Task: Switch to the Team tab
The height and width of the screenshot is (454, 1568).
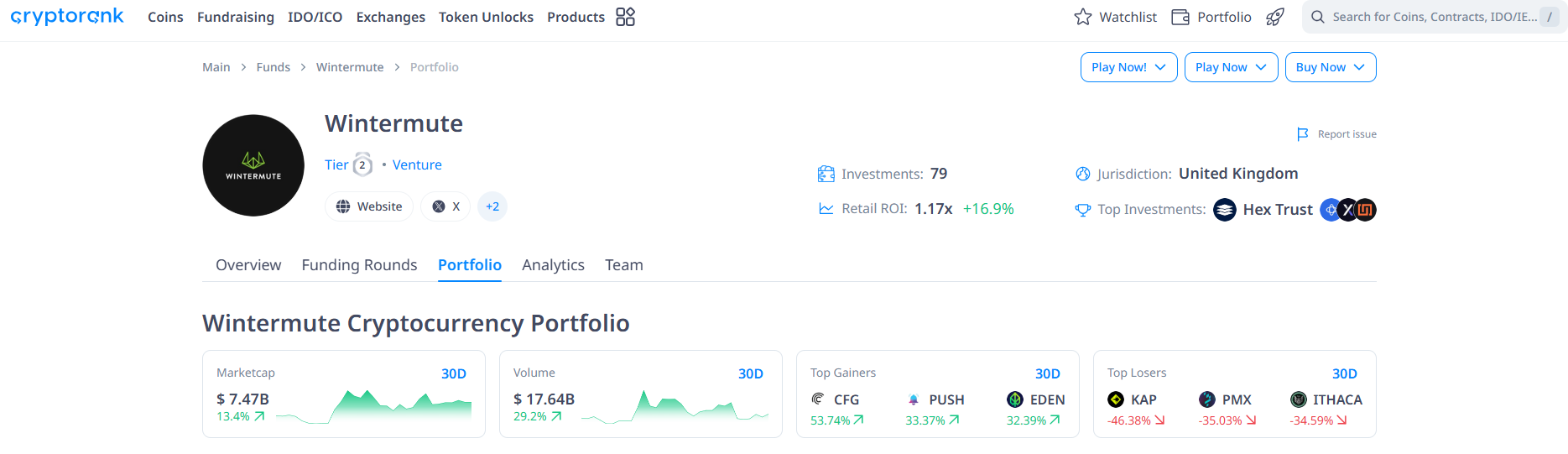Action: pyautogui.click(x=624, y=265)
